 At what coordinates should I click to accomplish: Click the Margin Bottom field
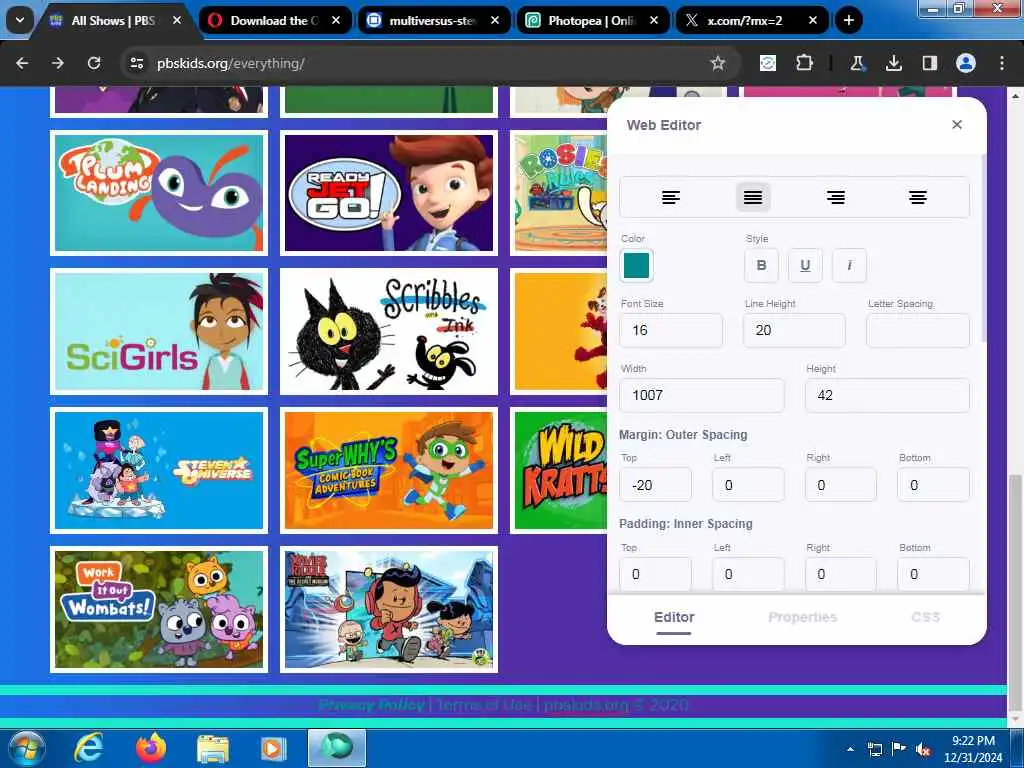(x=933, y=485)
